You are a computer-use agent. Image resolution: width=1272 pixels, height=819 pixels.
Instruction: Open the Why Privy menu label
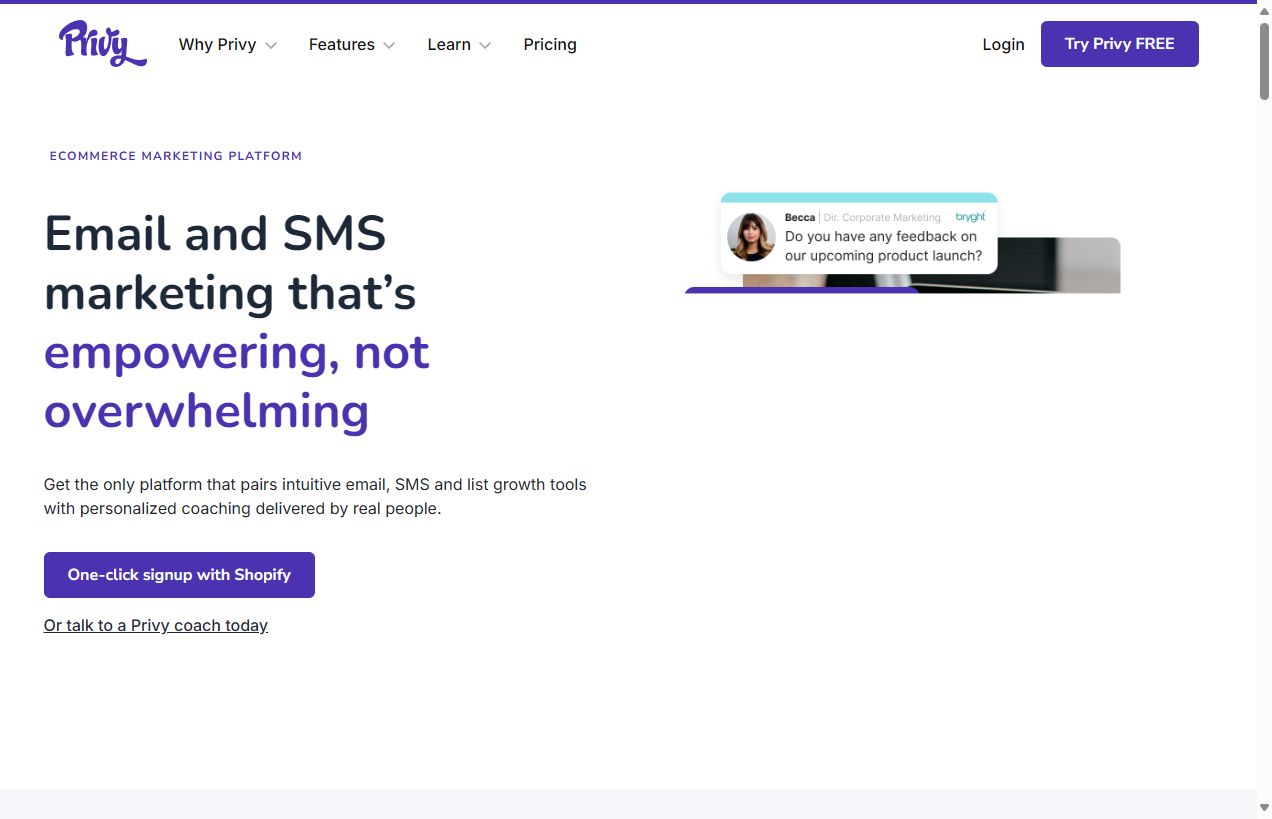point(217,45)
